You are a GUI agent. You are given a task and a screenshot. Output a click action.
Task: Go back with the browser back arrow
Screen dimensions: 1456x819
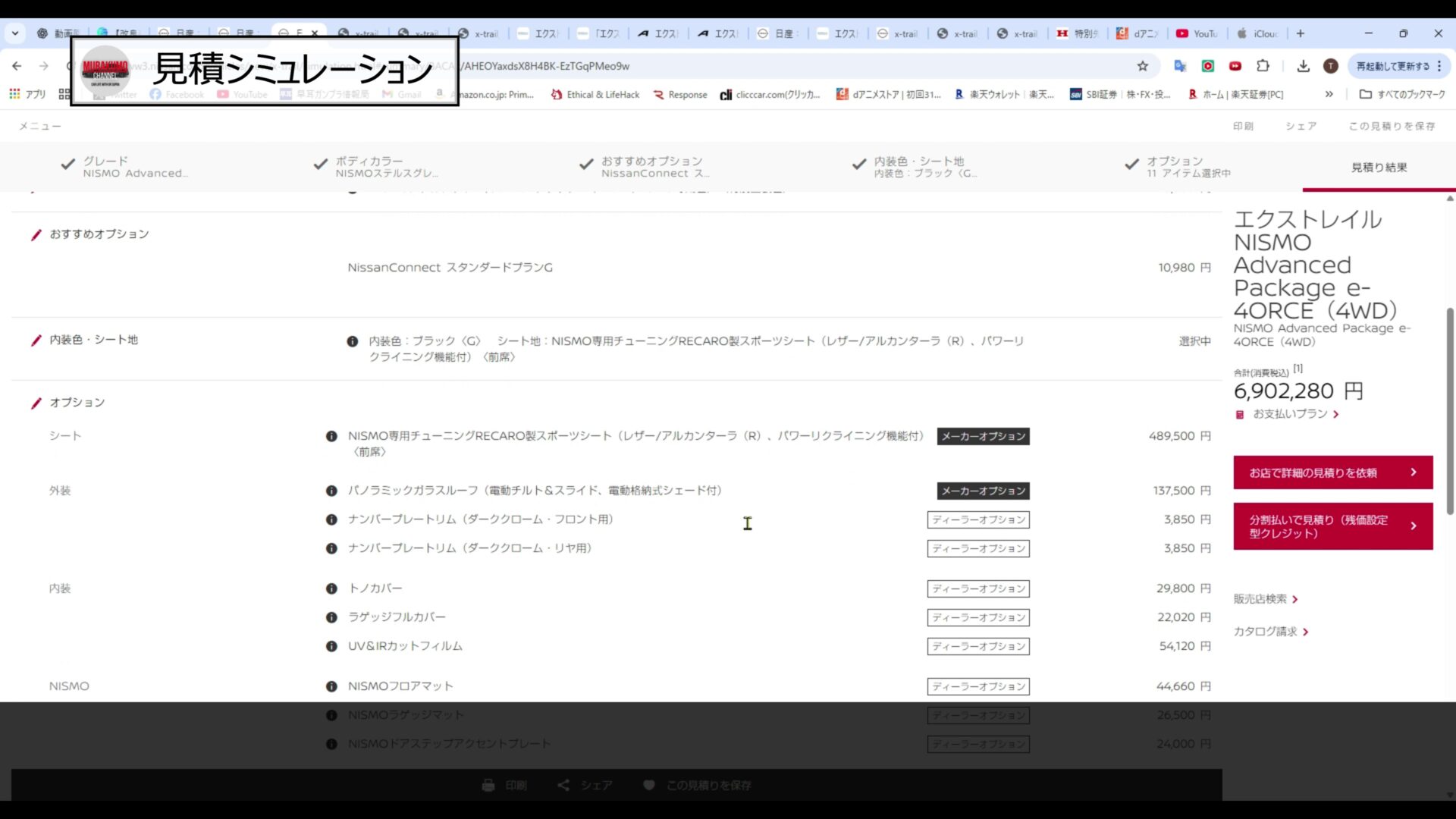click(17, 66)
